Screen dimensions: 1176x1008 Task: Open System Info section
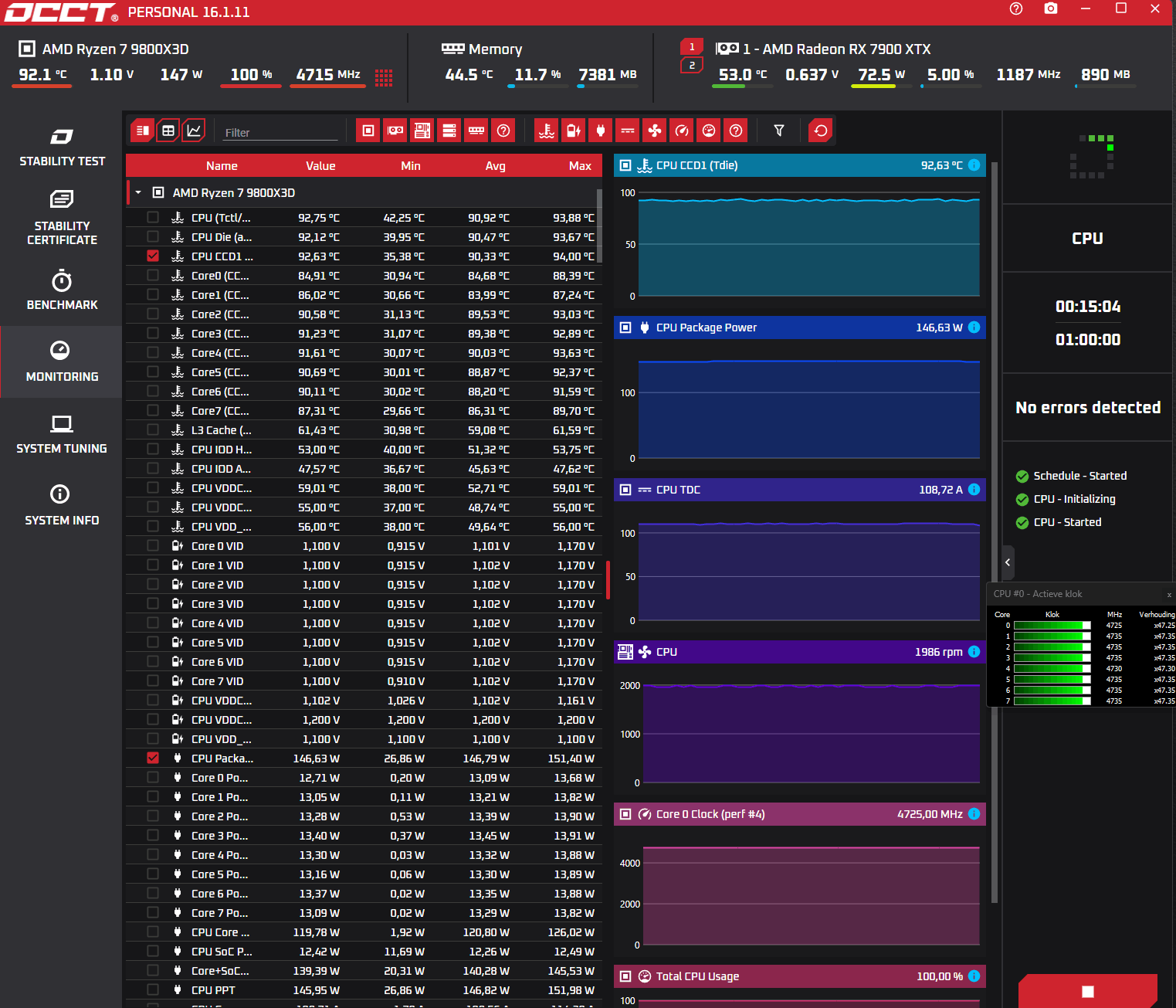coord(62,506)
